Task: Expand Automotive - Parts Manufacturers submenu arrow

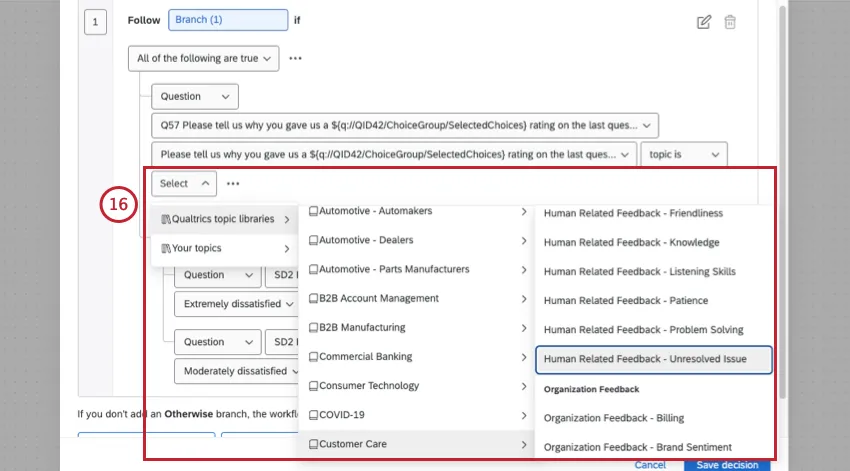Action: coord(524,269)
